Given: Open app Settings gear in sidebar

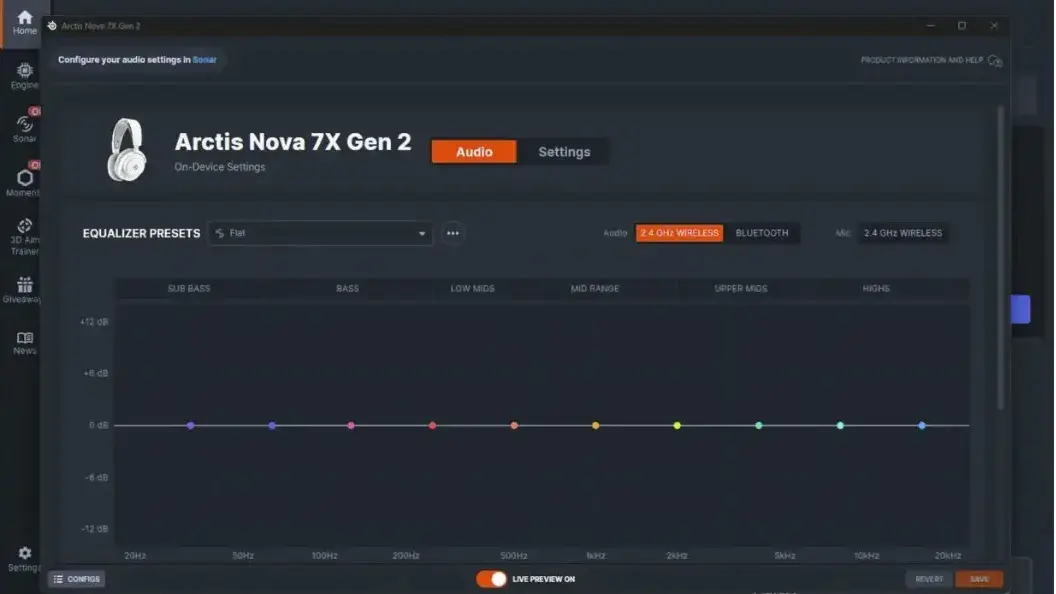Looking at the screenshot, I should pos(24,559).
